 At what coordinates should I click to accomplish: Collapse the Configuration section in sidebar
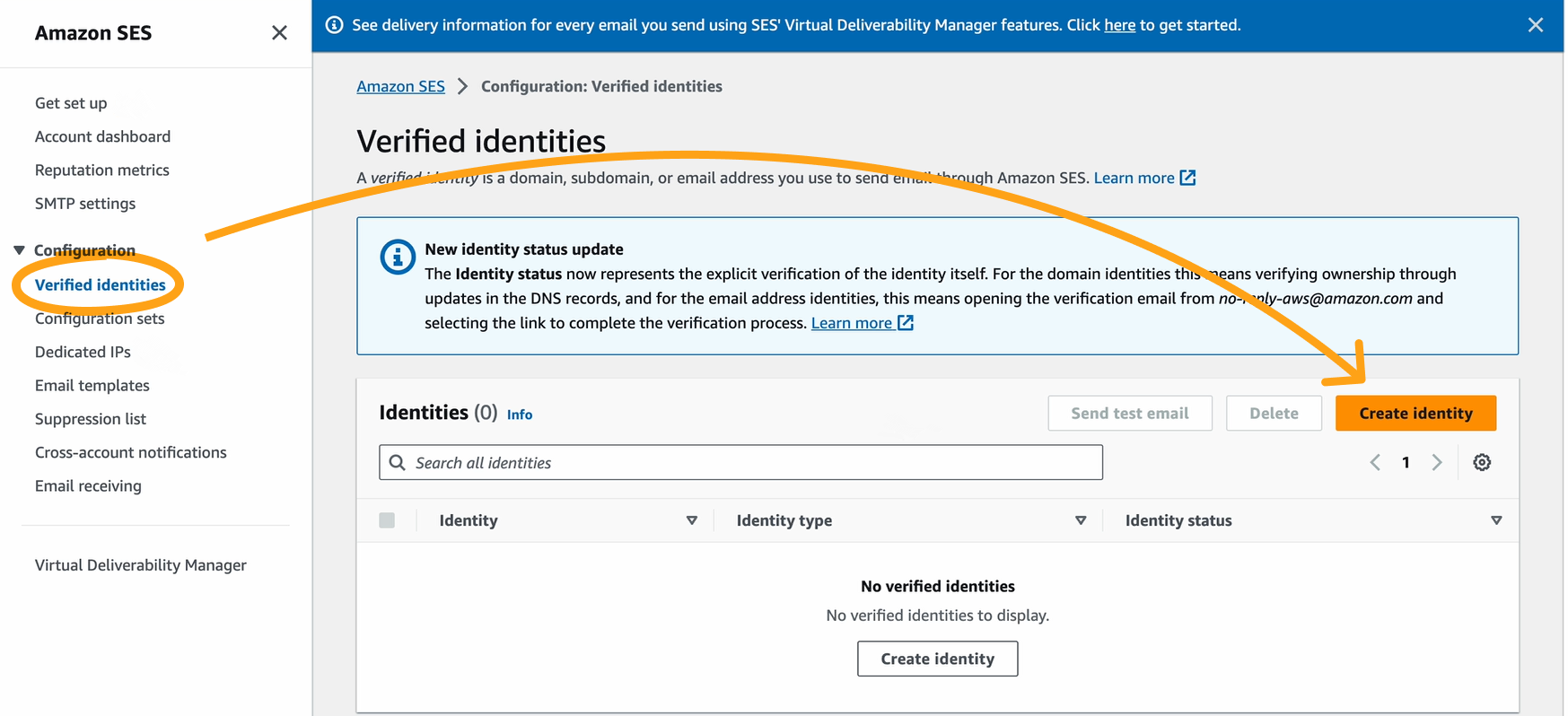(x=19, y=250)
